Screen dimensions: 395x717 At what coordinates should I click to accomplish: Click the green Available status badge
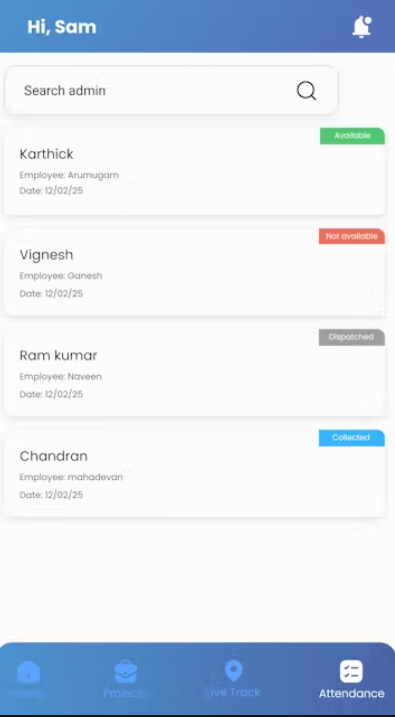pyautogui.click(x=352, y=136)
